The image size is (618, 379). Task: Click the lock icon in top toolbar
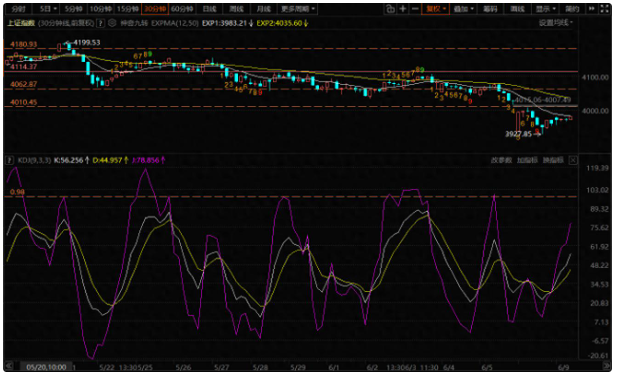tap(390, 9)
